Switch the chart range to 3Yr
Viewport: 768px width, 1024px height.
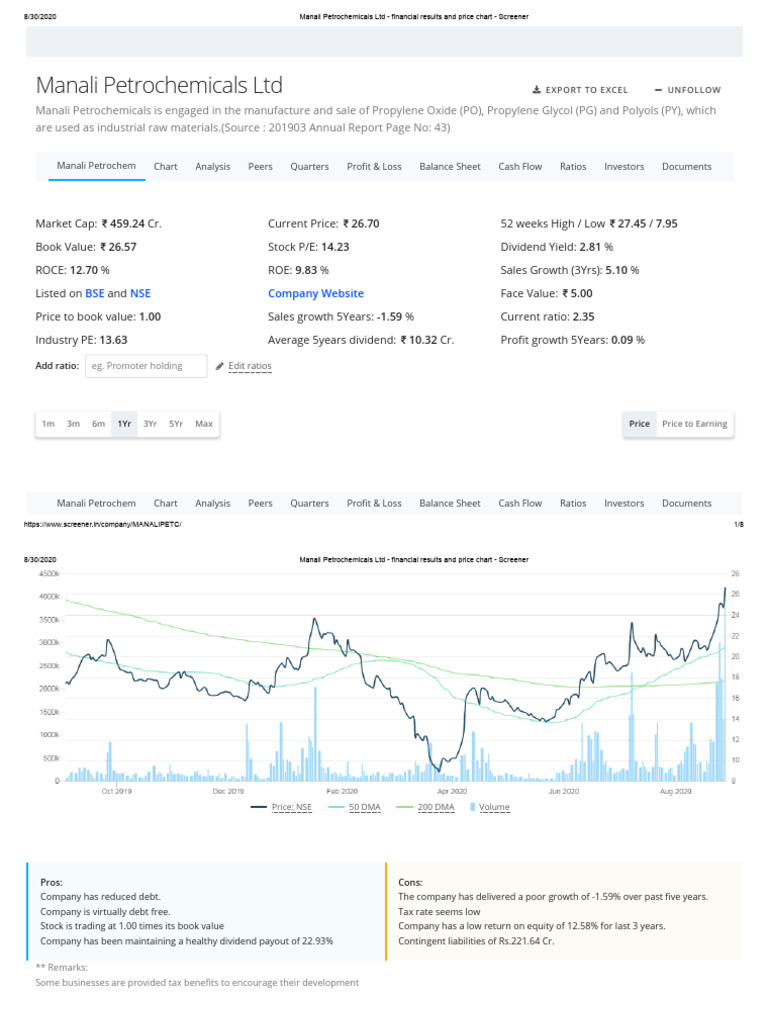[x=150, y=424]
